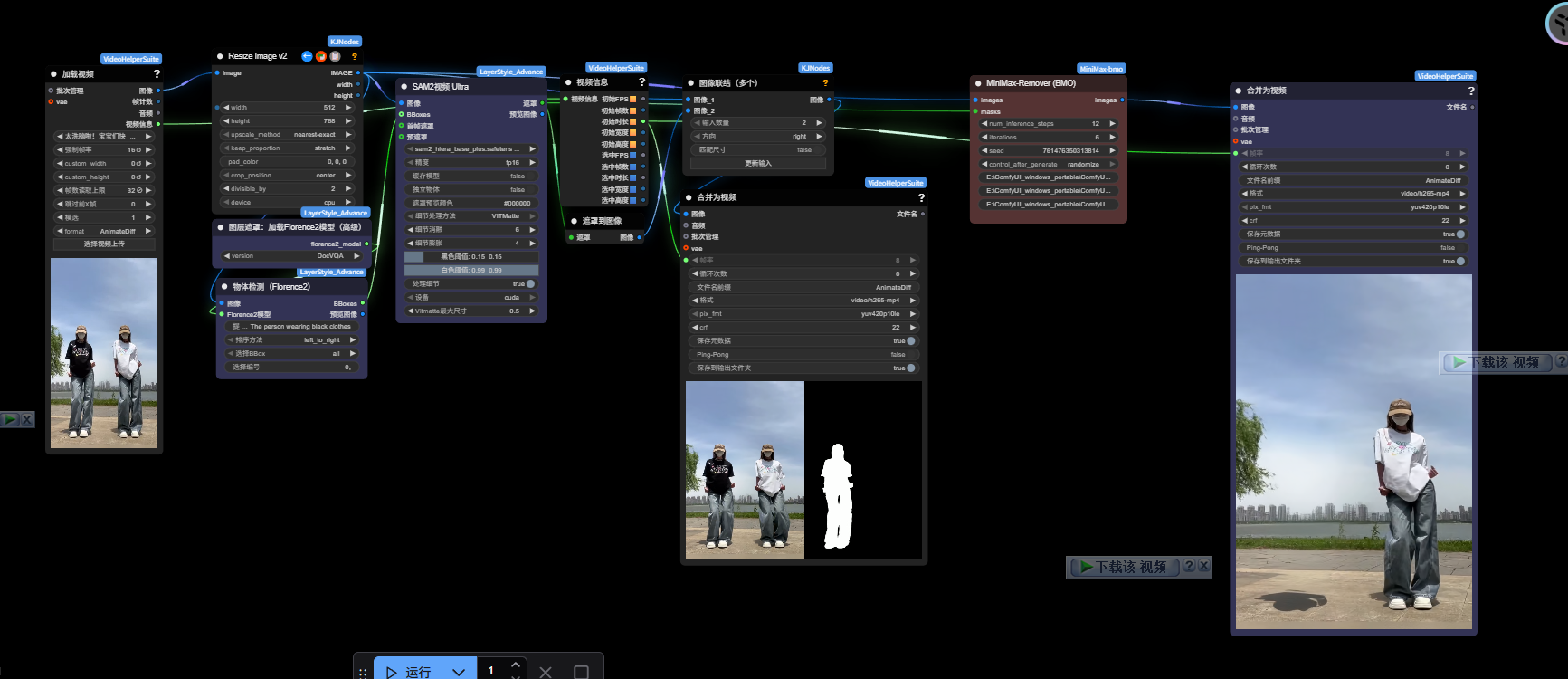Open the format dropdown in 加载视频 node
The height and width of the screenshot is (679, 1568).
[104, 232]
